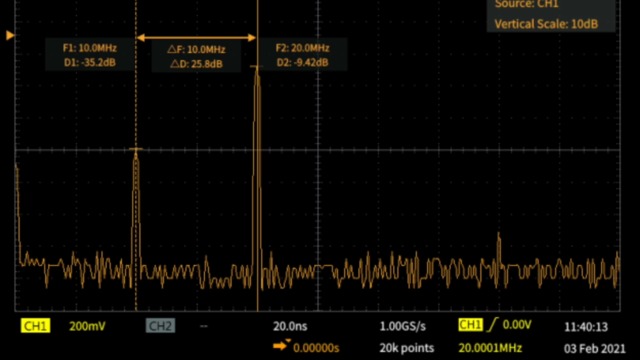Screen dimensions: 640x360
Task: Click the F2: 20.0MHz cursor readout
Action: pos(302,48)
